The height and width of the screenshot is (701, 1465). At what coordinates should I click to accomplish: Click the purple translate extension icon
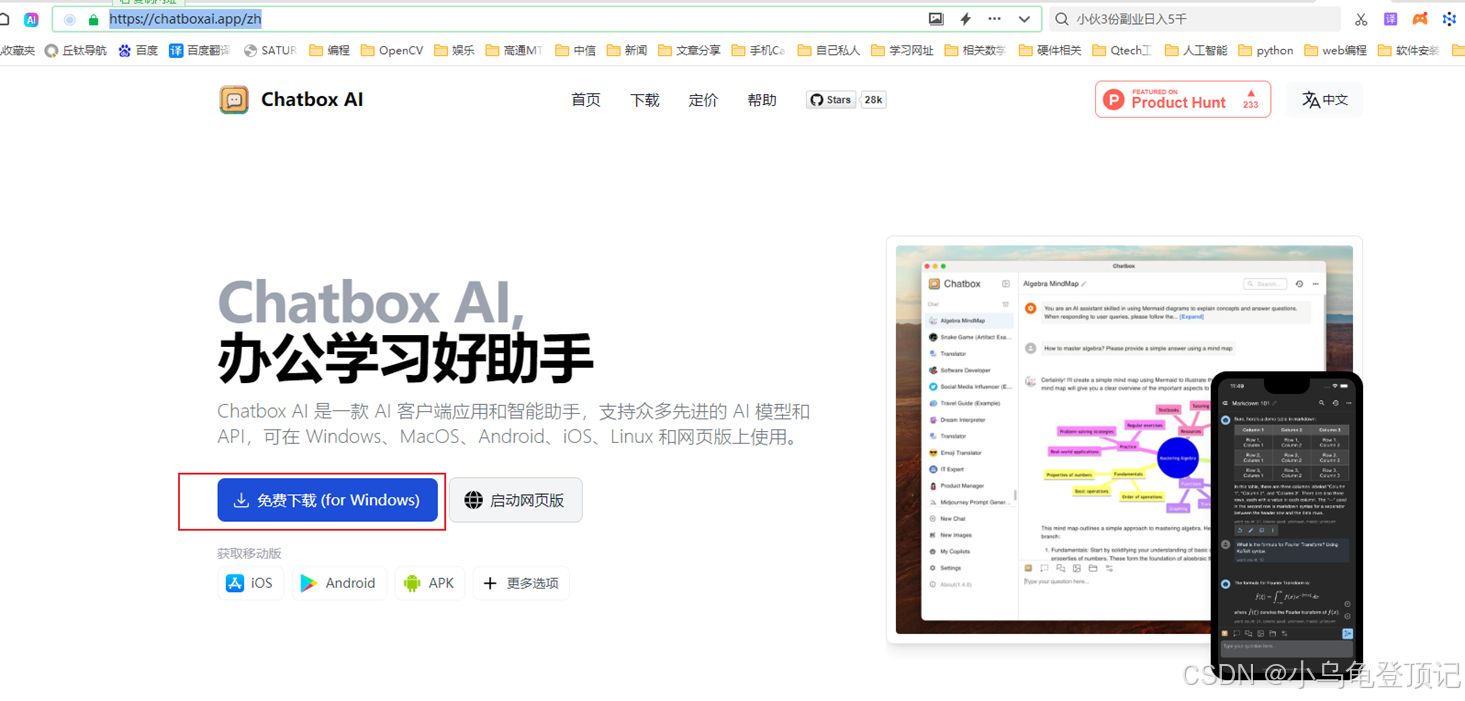1390,19
